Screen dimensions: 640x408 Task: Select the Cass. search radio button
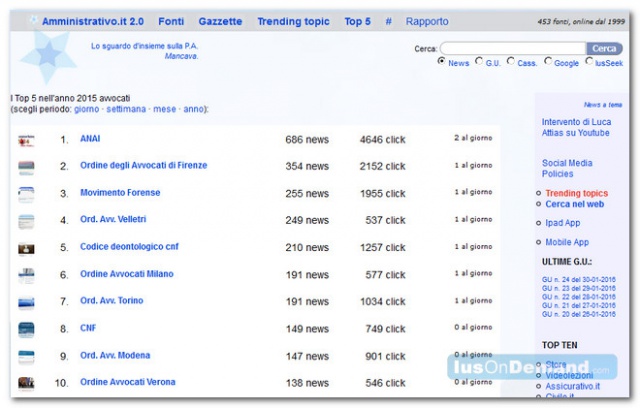[x=511, y=61]
